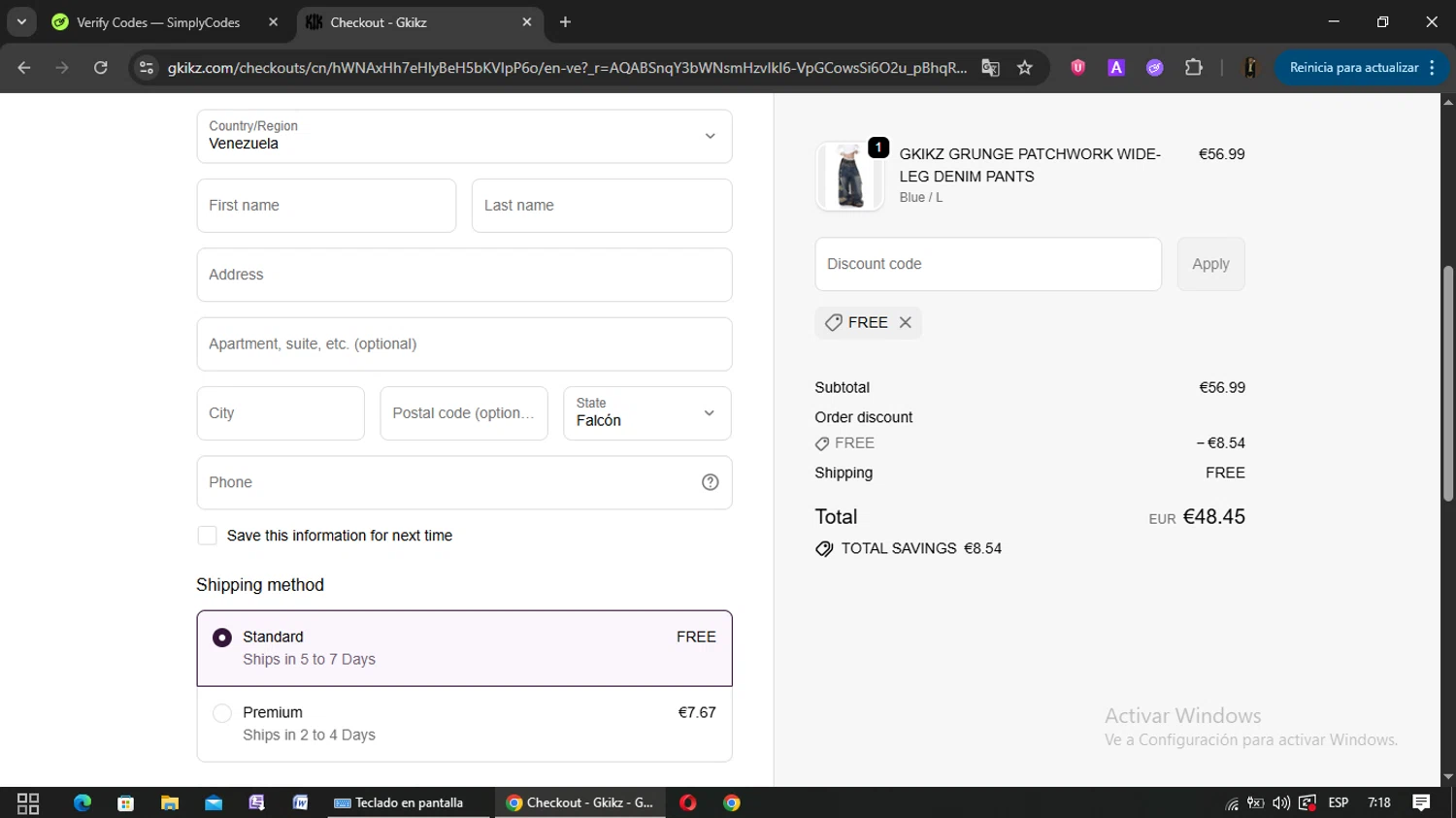Open the battery icon in system tray
1456x818 pixels.
coord(1256,802)
